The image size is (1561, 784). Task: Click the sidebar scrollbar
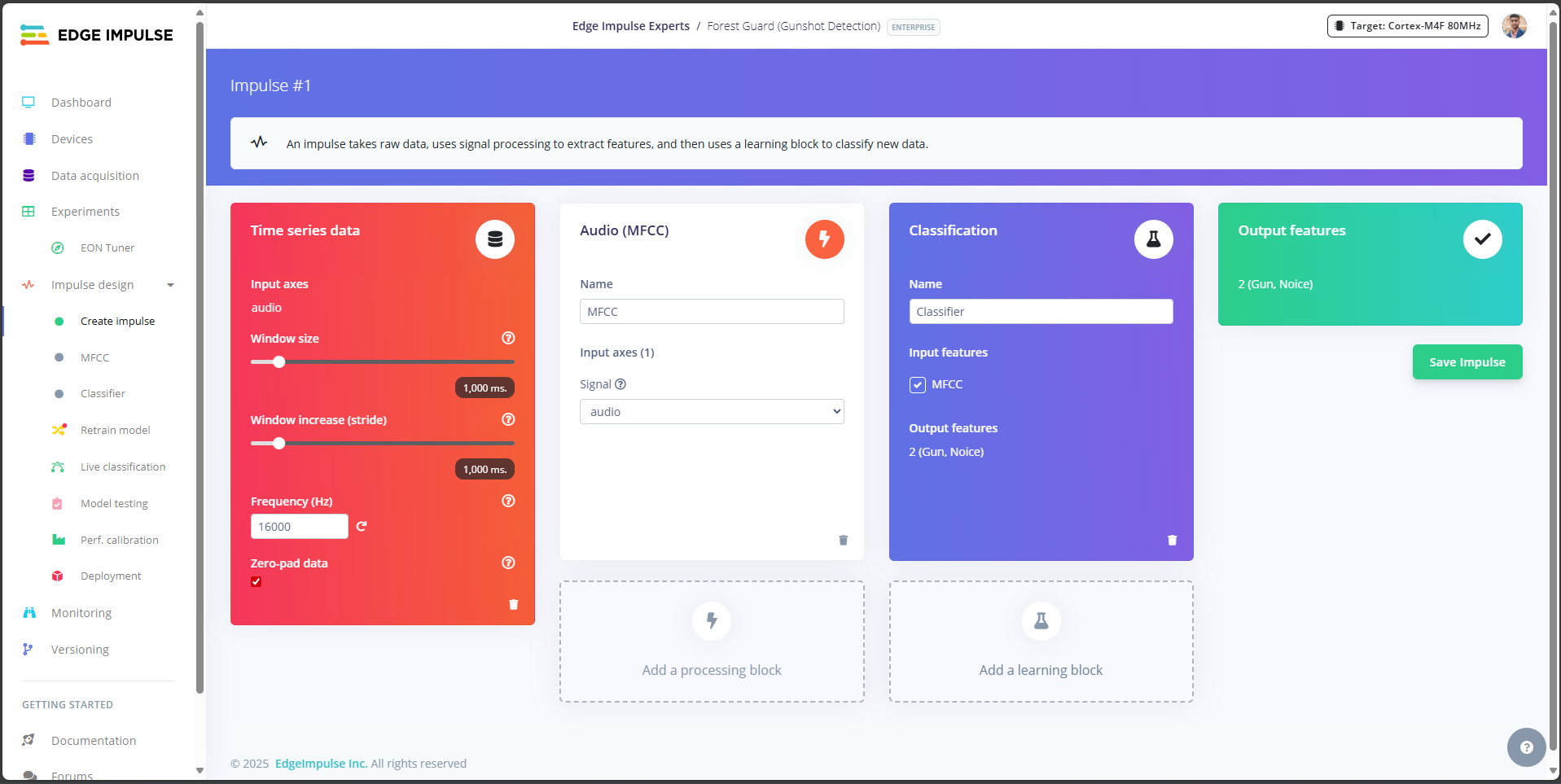click(x=200, y=357)
